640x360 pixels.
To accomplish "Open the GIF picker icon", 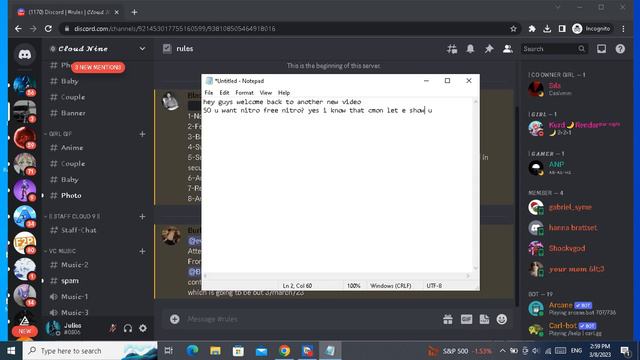I will 466,319.
